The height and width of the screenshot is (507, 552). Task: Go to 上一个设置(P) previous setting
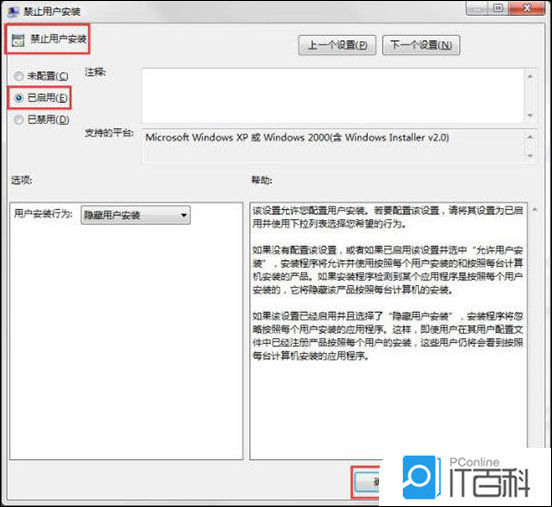coord(337,45)
